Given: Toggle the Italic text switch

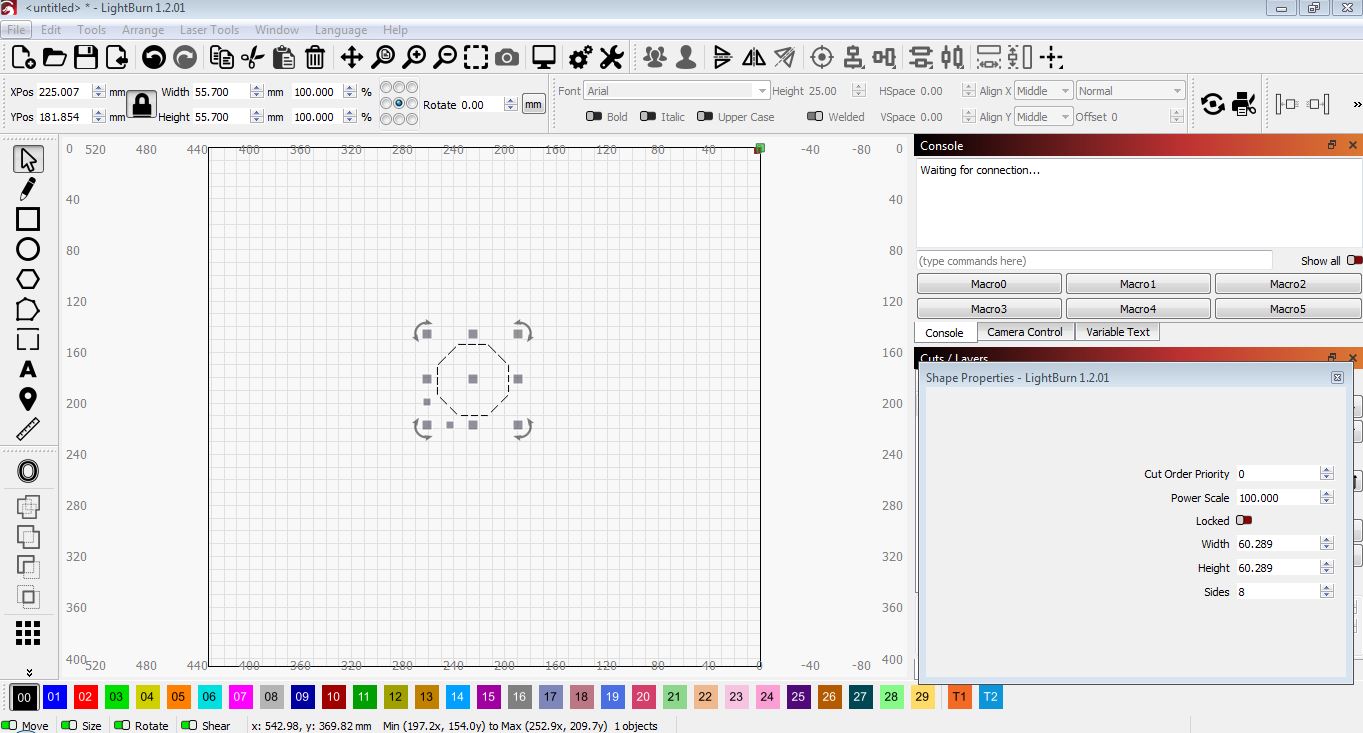Looking at the screenshot, I should tap(648, 117).
